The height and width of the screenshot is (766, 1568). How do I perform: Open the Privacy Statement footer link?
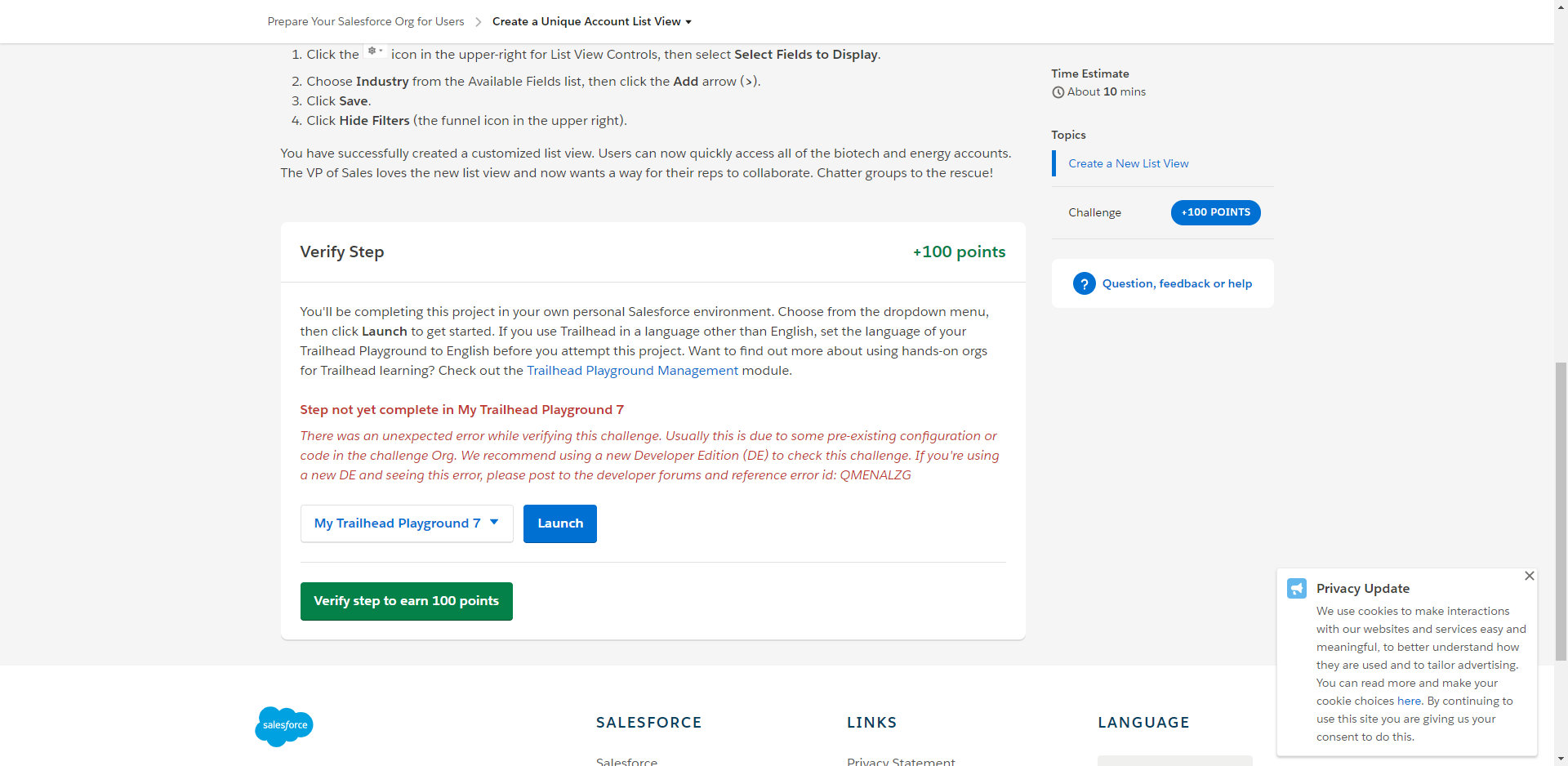coord(900,761)
